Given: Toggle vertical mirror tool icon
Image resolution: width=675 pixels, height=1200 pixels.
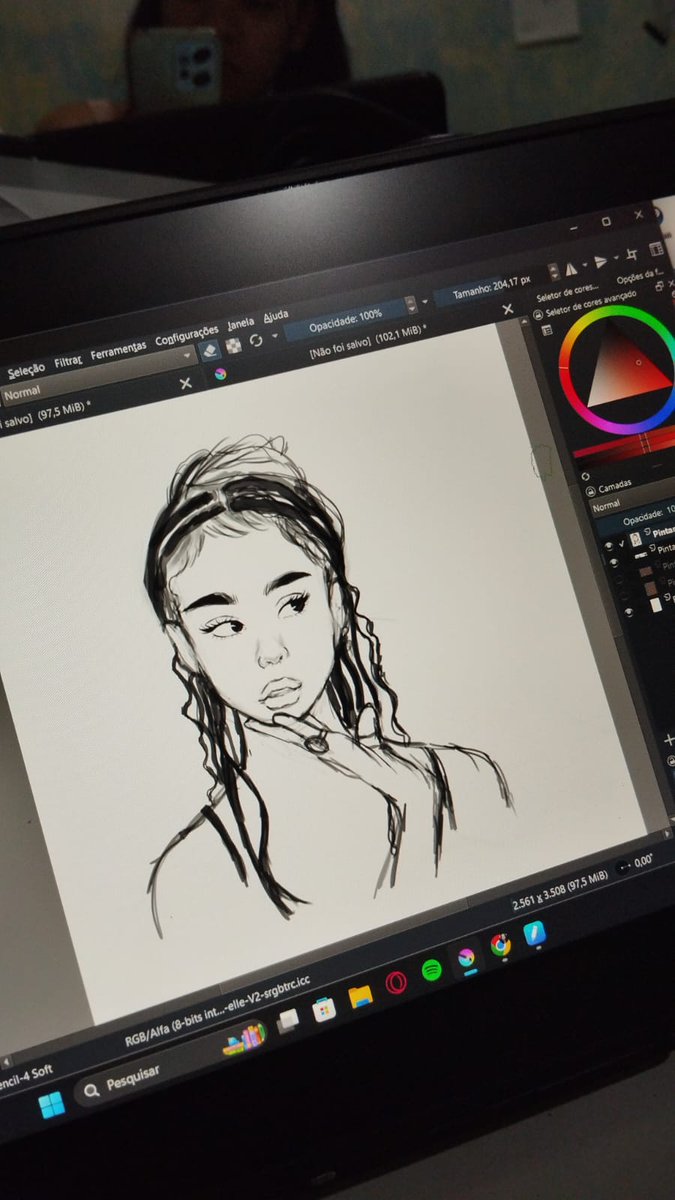Looking at the screenshot, I should point(601,262).
